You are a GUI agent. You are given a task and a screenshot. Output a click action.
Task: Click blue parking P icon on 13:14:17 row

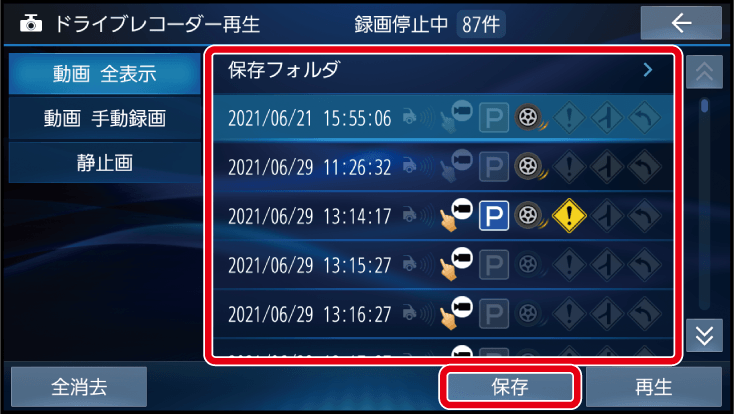click(x=494, y=216)
